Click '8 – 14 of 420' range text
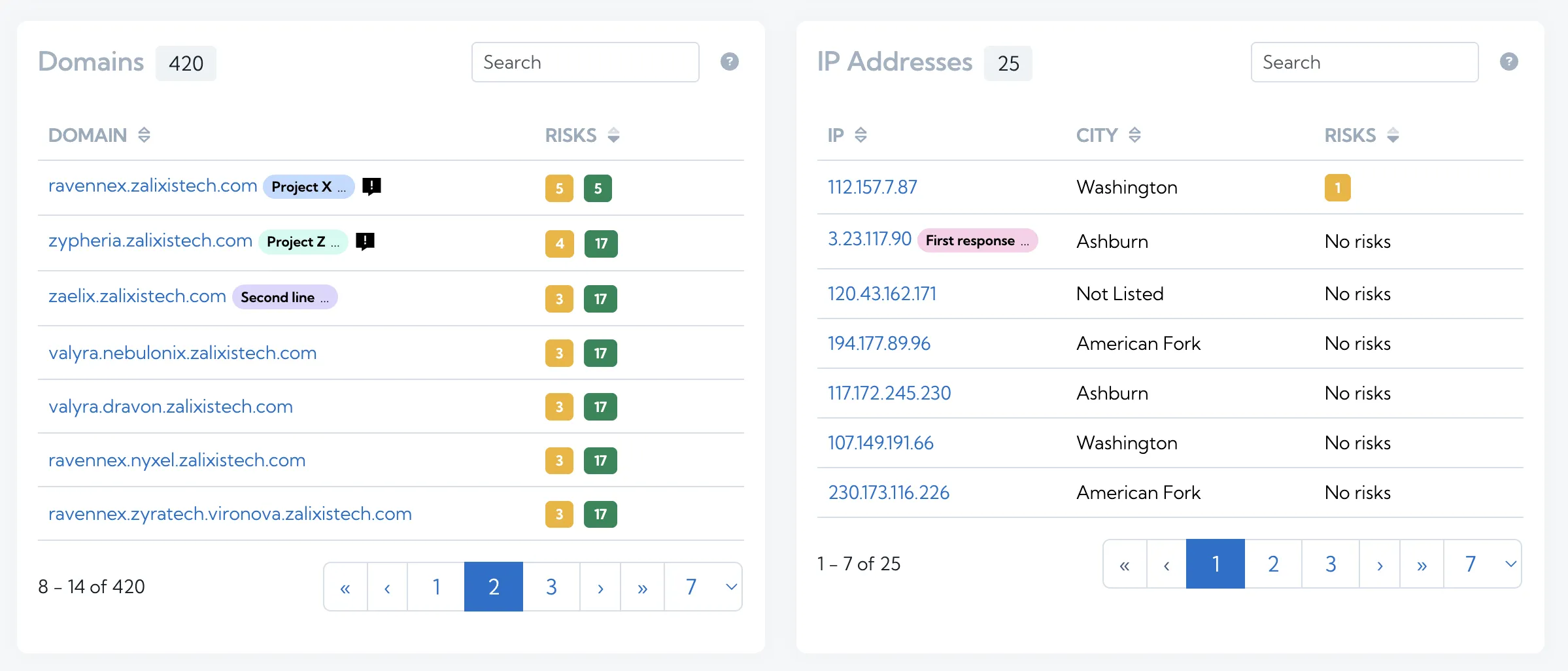This screenshot has width=1568, height=671. (92, 587)
